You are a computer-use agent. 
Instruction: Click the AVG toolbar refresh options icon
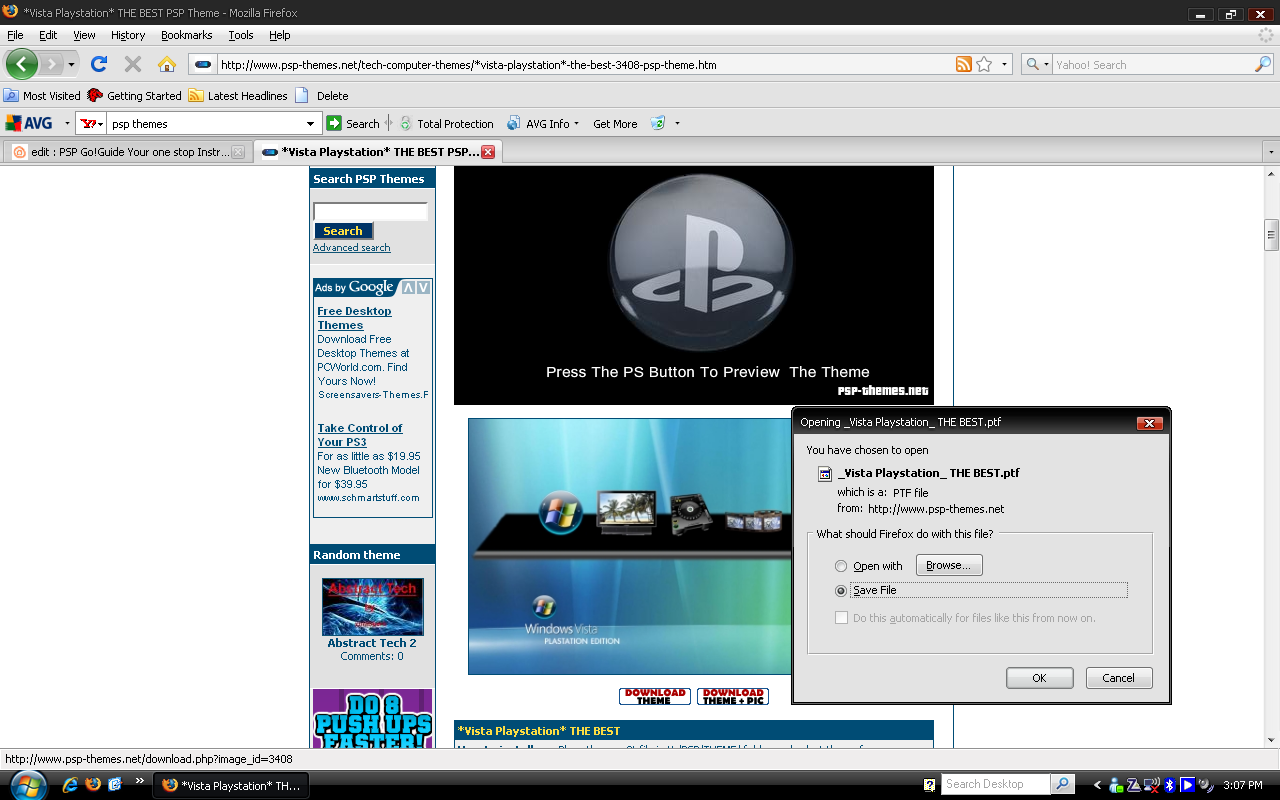[x=658, y=123]
